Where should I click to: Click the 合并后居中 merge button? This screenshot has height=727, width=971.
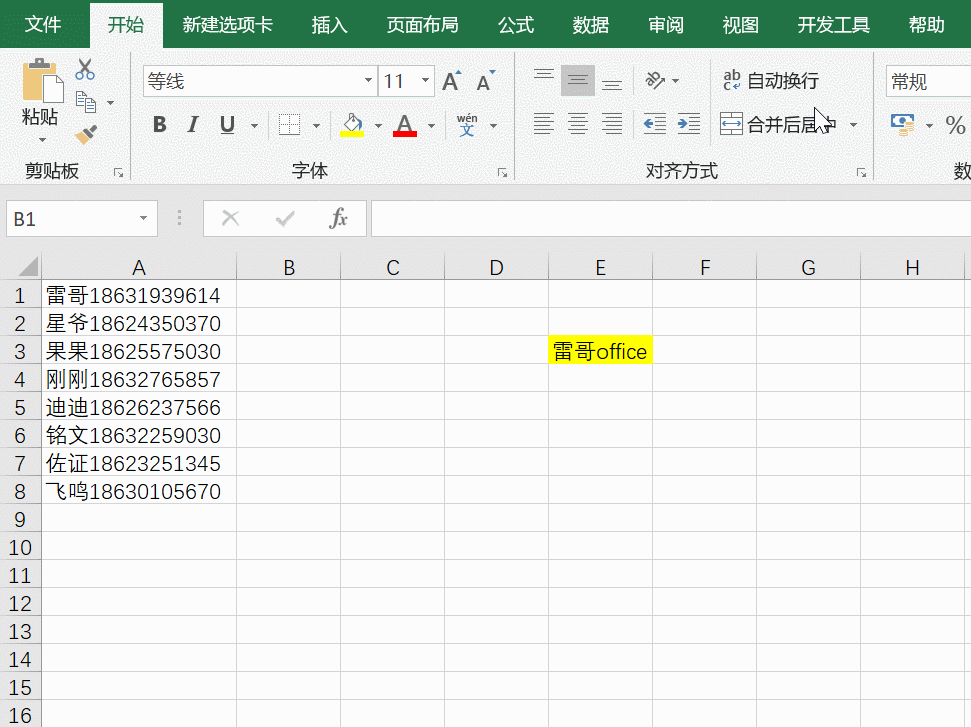pos(778,125)
